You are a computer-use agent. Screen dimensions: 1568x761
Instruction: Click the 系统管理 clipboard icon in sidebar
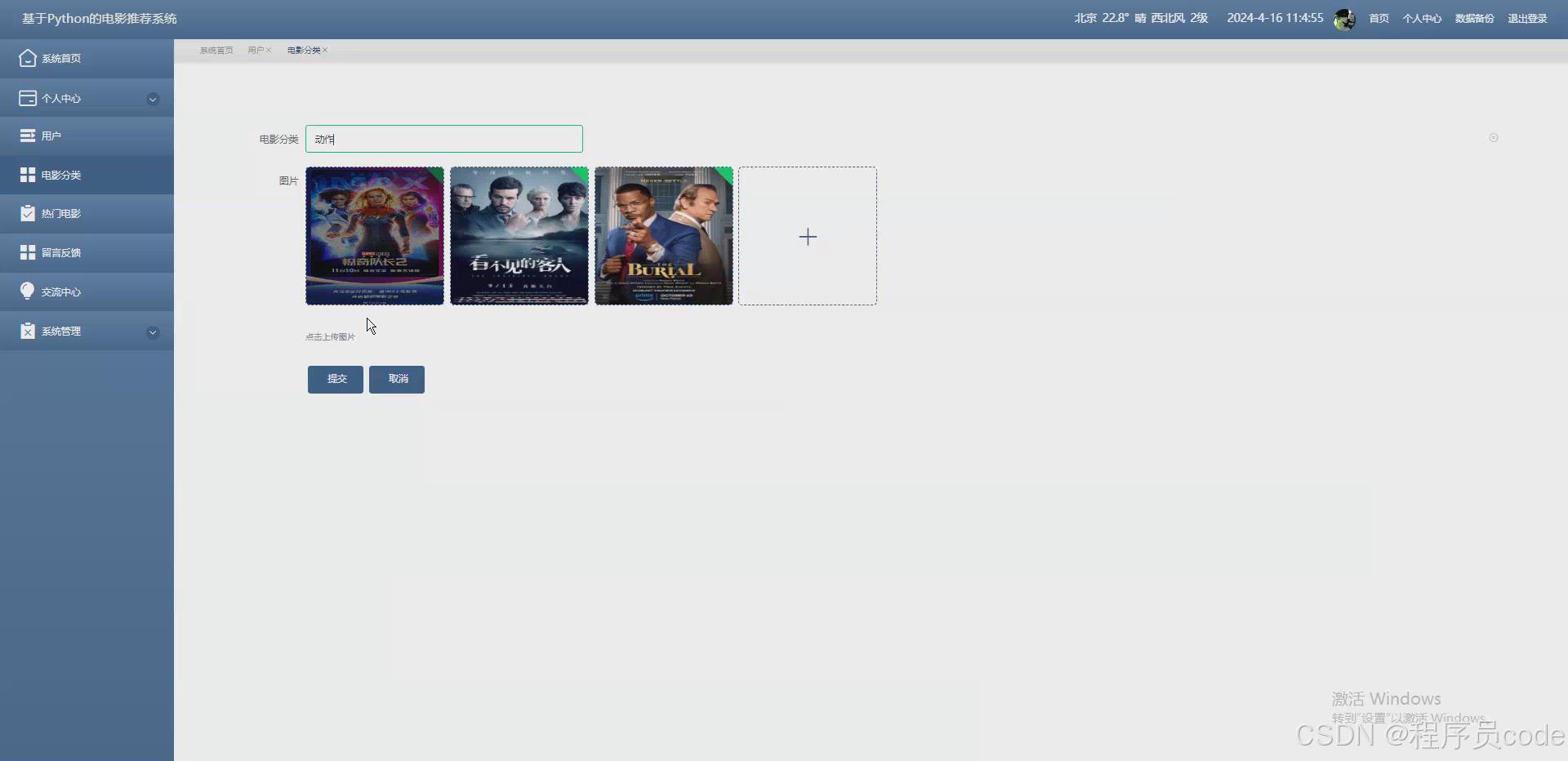[x=28, y=331]
